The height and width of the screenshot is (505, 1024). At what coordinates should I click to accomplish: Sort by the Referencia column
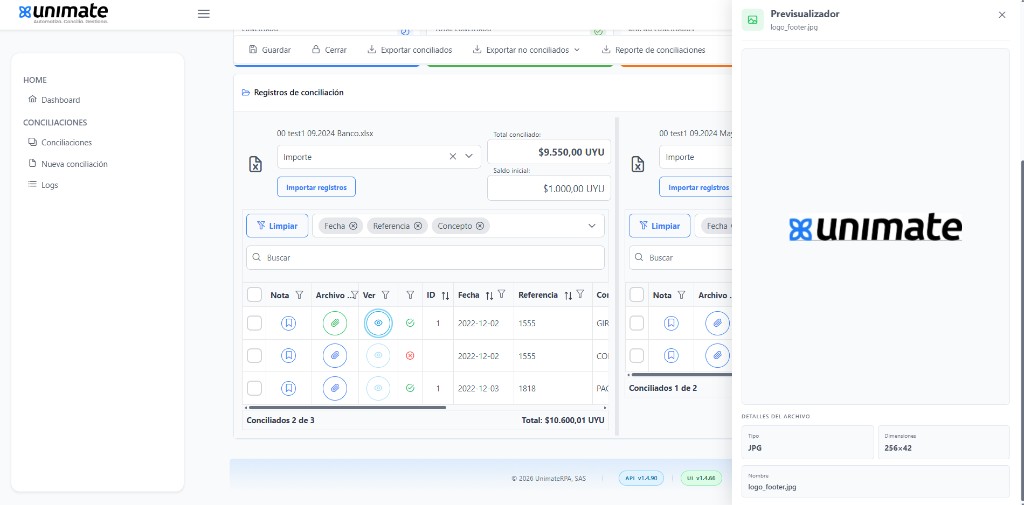tap(568, 295)
